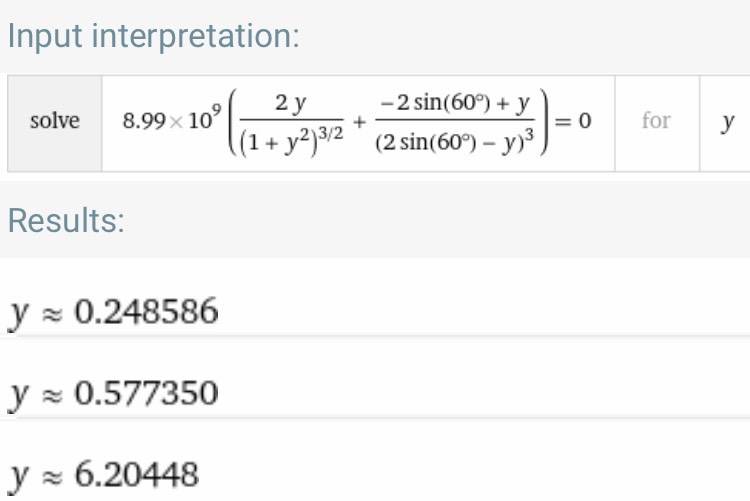Click the variable y cell after "for"
This screenshot has height=501, width=750.
728,122
